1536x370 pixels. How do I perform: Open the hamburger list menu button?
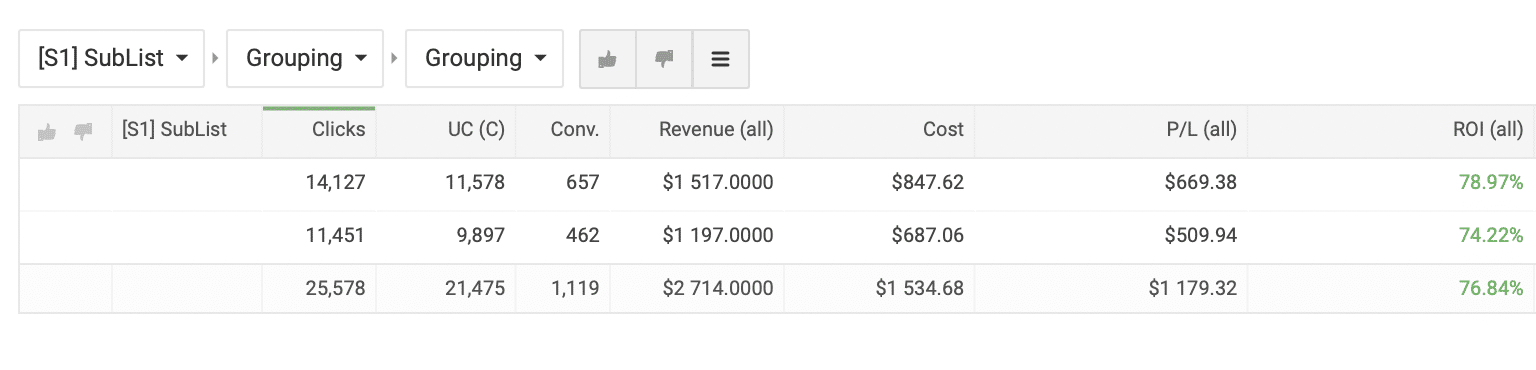pos(720,59)
